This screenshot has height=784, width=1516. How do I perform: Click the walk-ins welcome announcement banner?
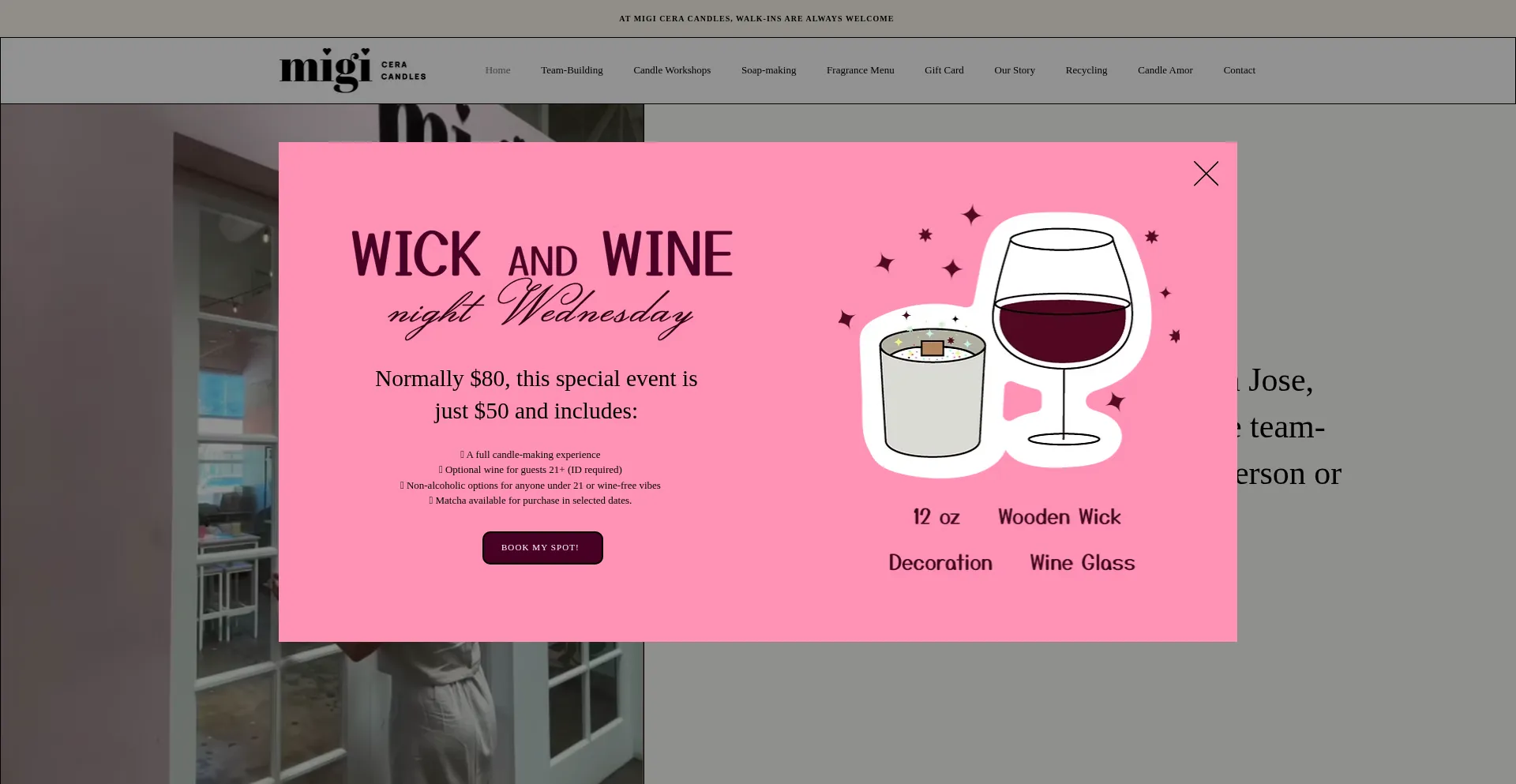click(x=756, y=19)
